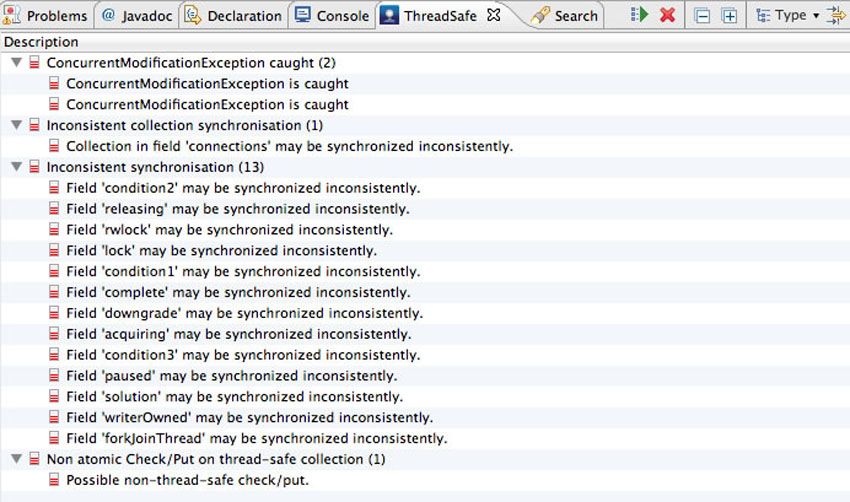
Task: Click red icon beside 'connections' collection finding
Action: click(x=54, y=146)
